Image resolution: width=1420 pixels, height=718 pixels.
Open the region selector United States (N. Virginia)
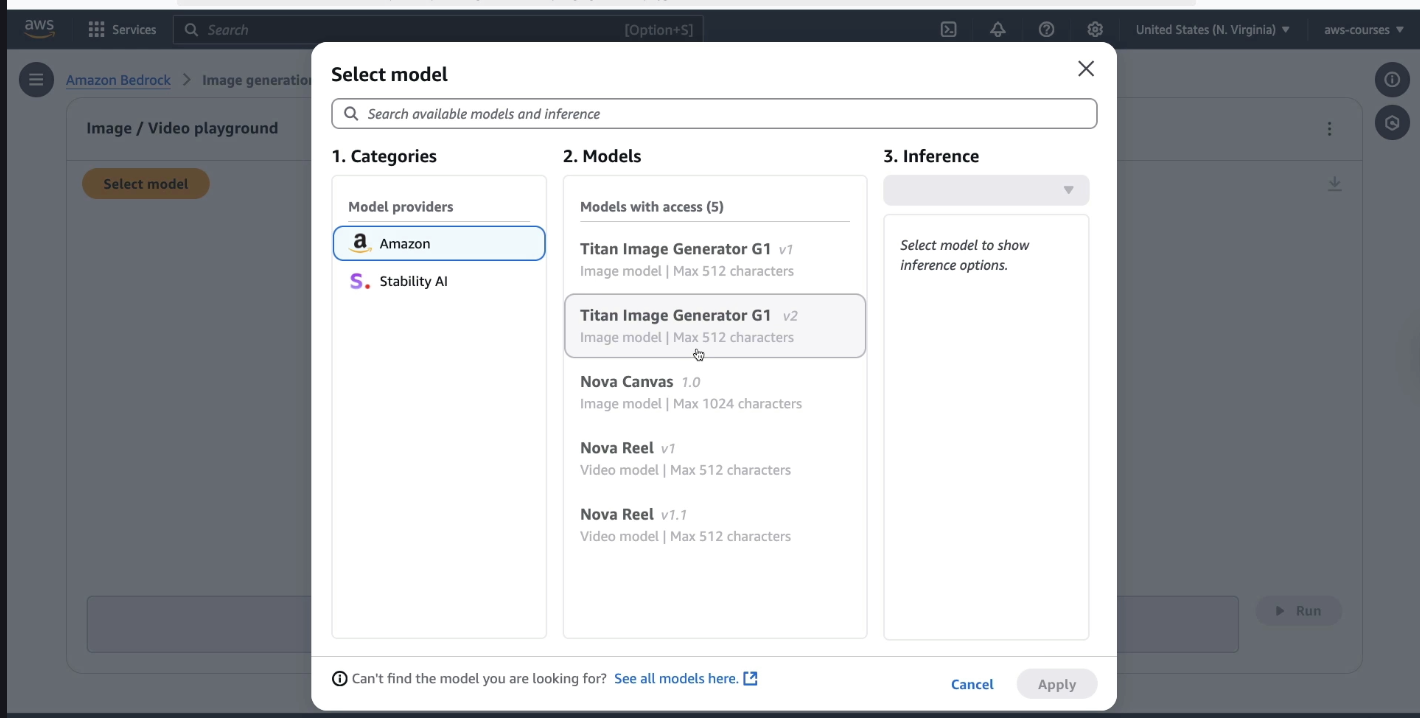point(1212,30)
